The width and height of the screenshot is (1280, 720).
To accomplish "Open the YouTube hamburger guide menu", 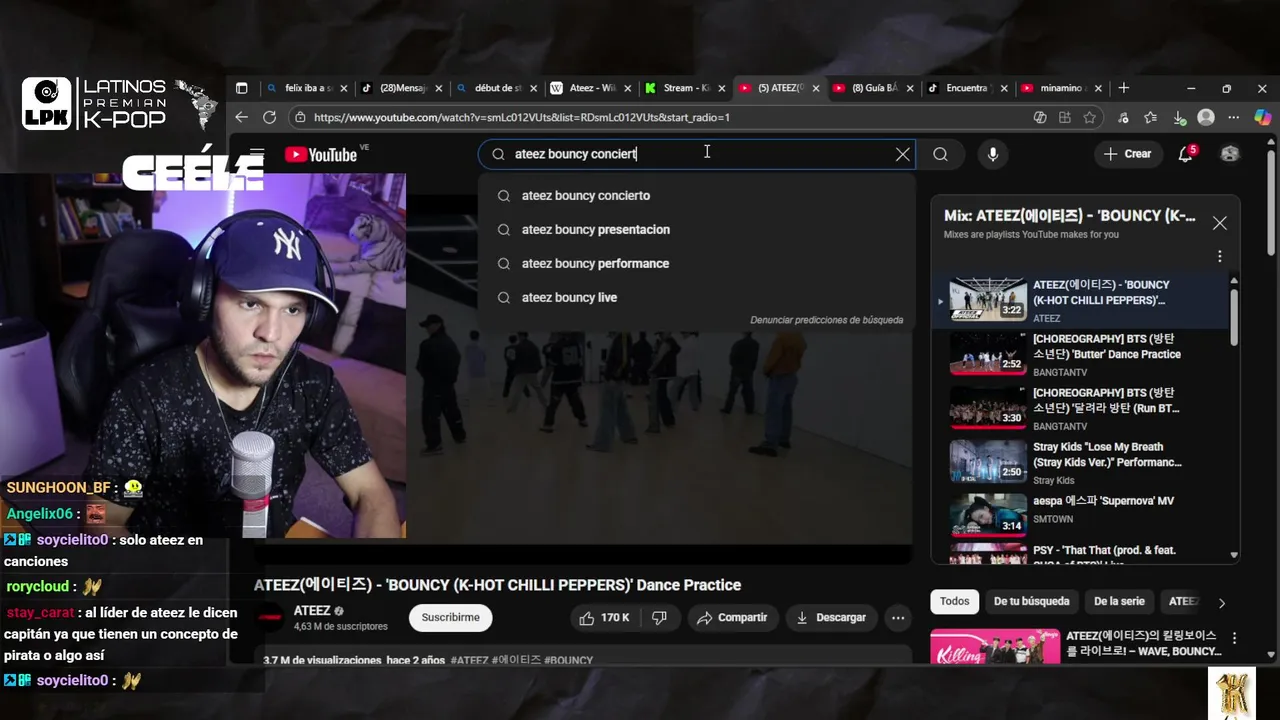I will click(257, 154).
